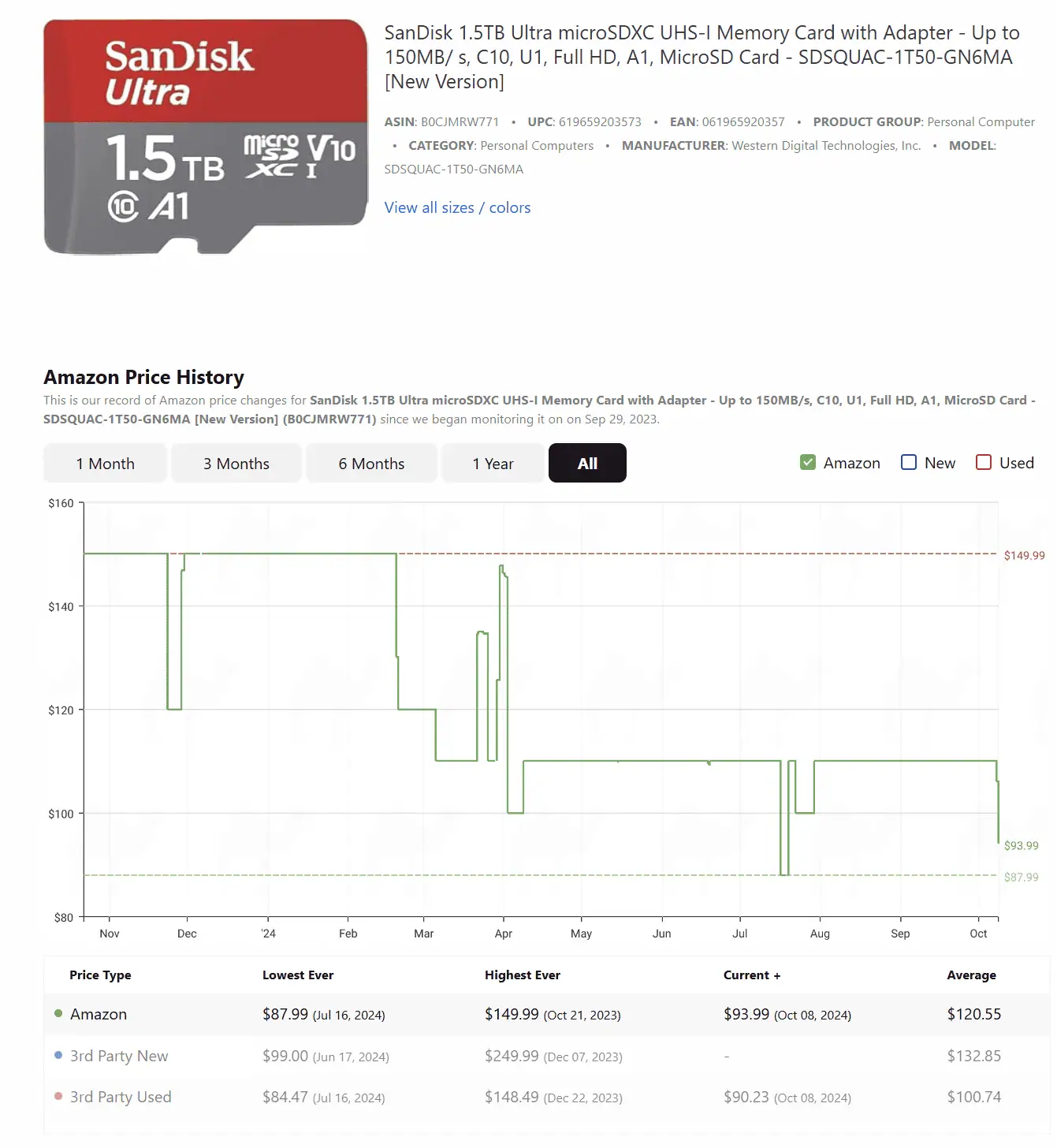Select the All time range button

click(x=587, y=464)
